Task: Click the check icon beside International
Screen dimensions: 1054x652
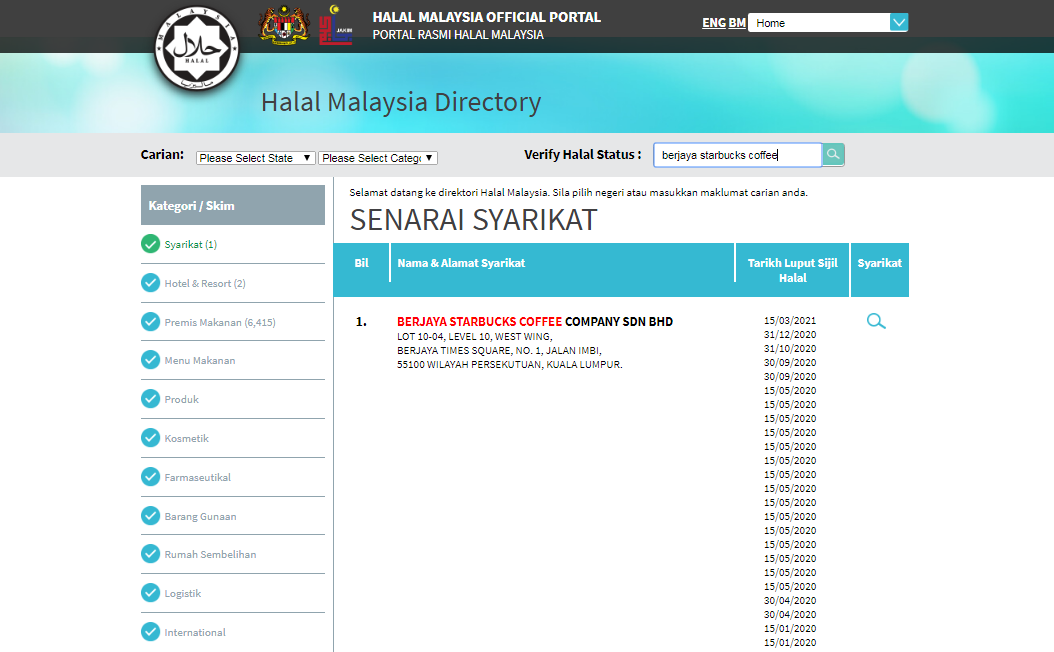Action: point(151,633)
